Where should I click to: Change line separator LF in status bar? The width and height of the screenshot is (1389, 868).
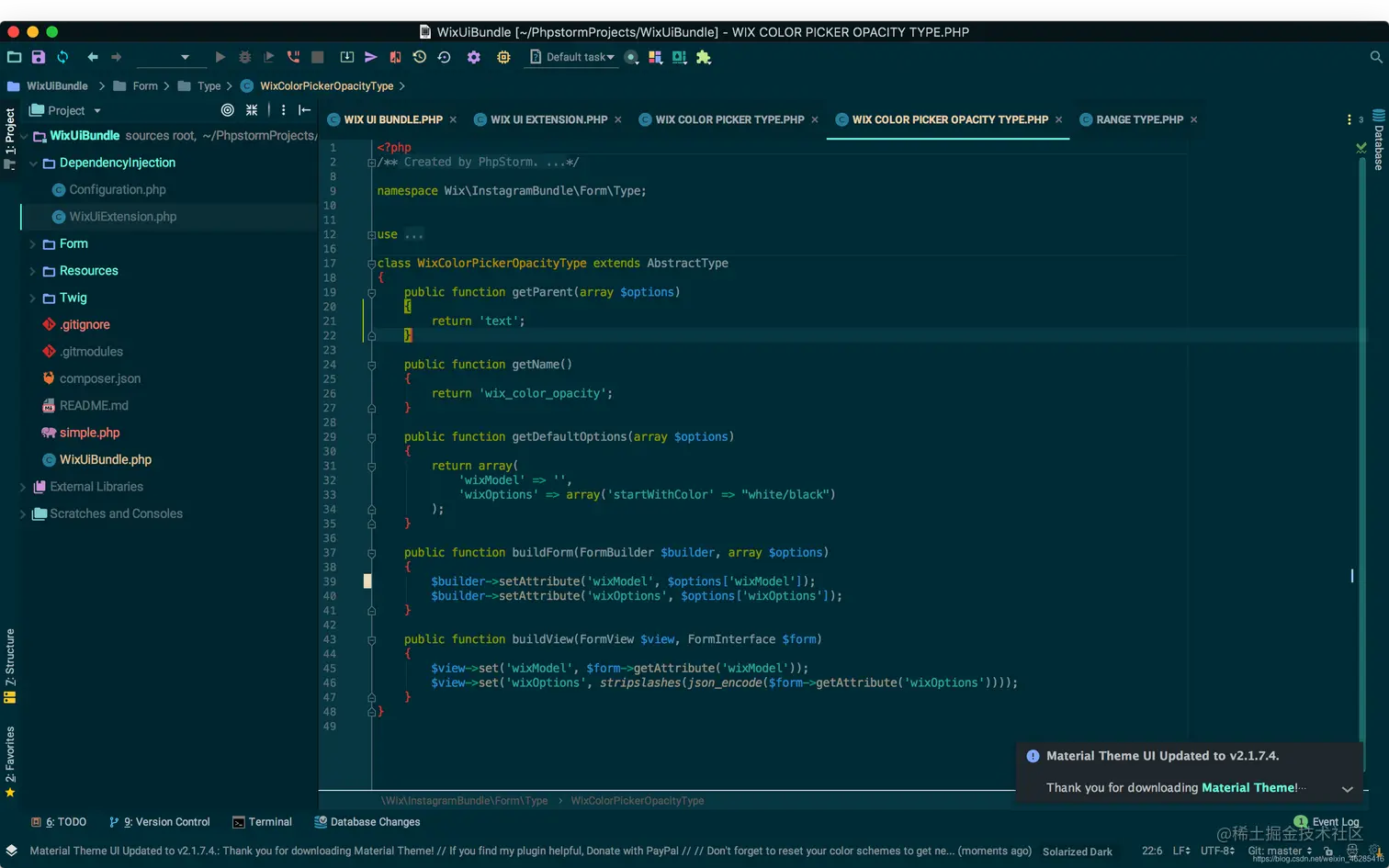1181,851
